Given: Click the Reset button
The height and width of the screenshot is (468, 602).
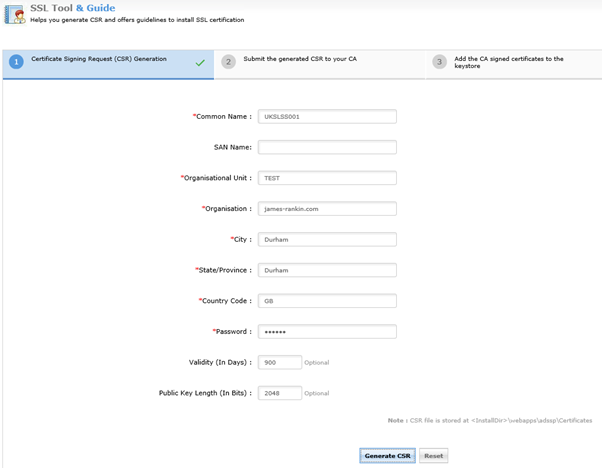Looking at the screenshot, I should pyautogui.click(x=433, y=456).
